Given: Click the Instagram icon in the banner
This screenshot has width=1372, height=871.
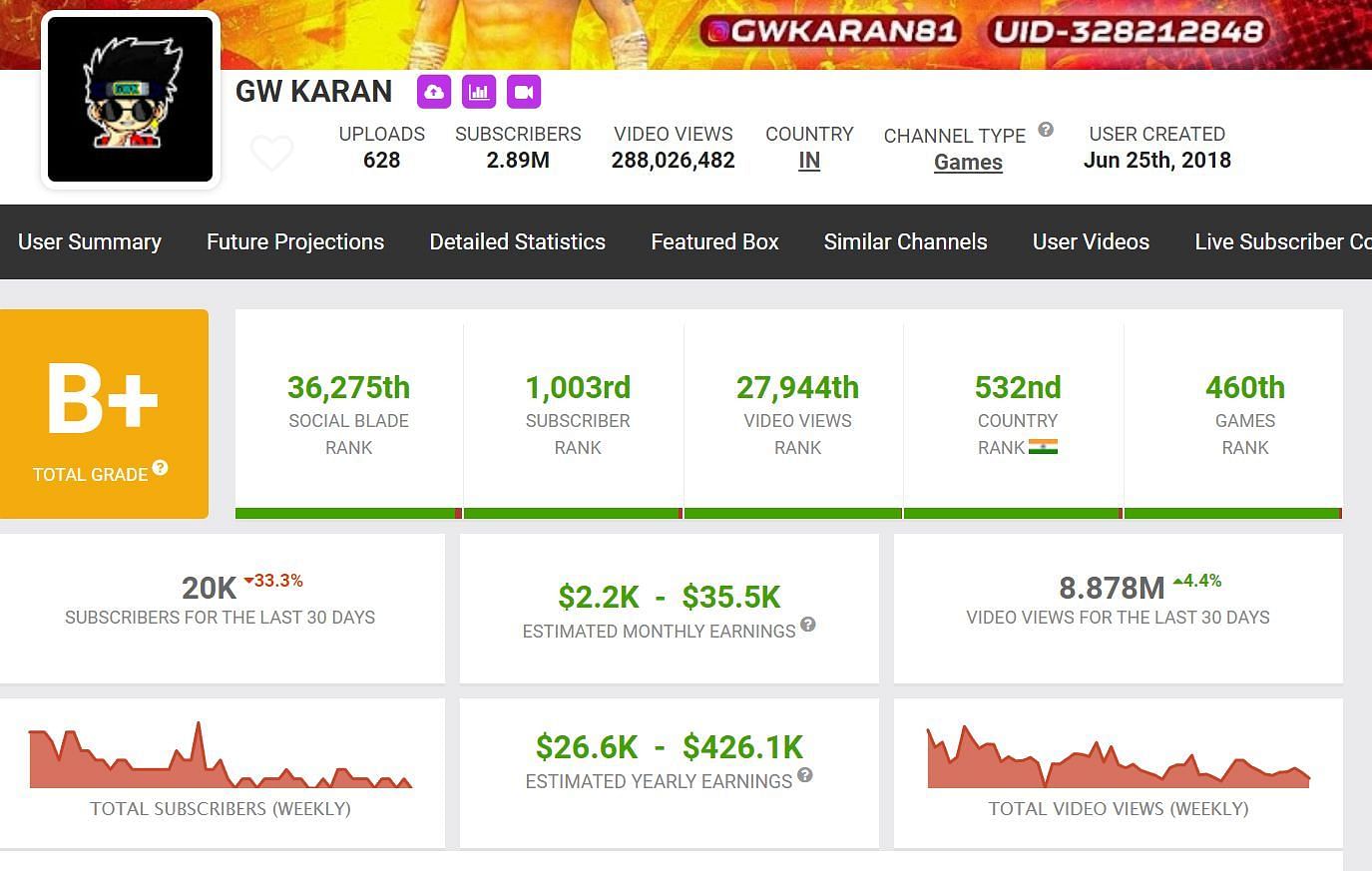Looking at the screenshot, I should [x=716, y=32].
